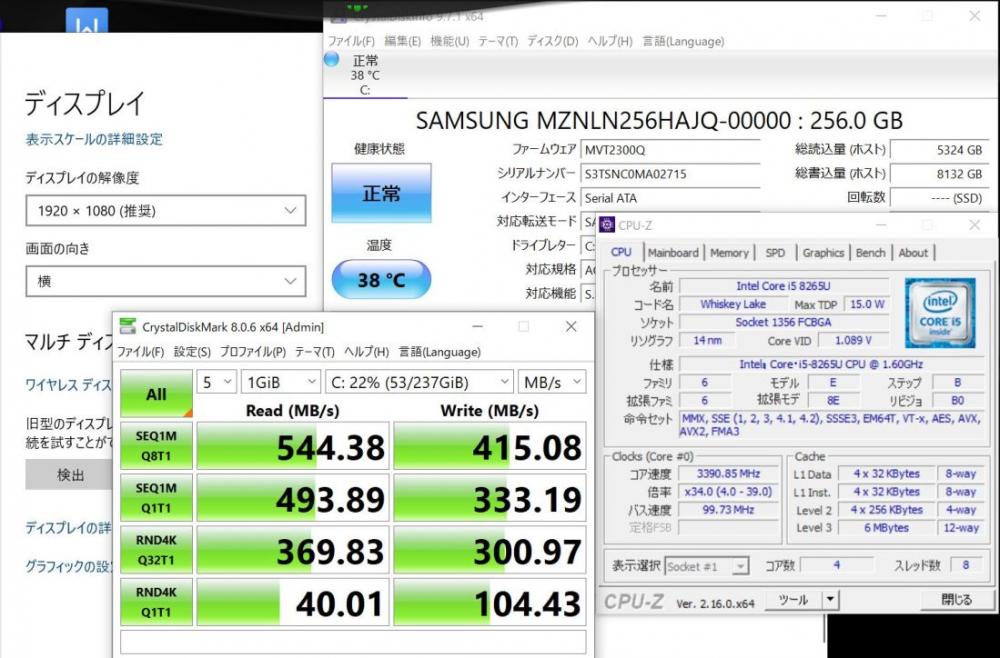
Task: Open ディスク(D) menu in CrystalDiskInfo
Action: point(552,41)
